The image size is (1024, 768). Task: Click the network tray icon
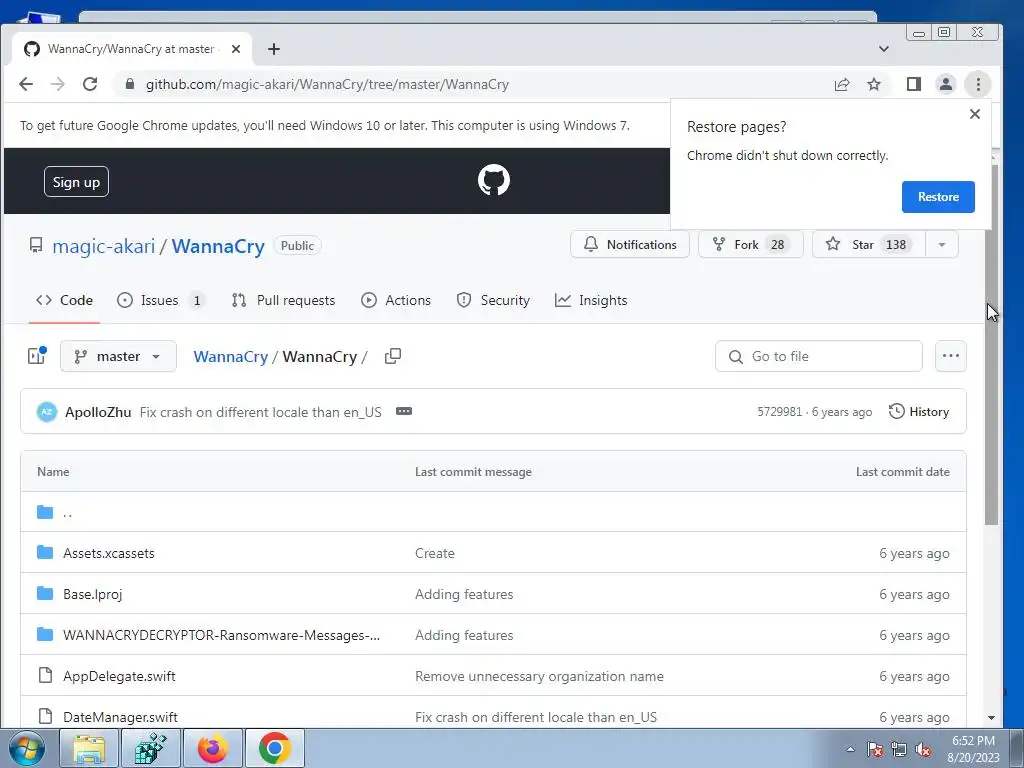coord(899,749)
